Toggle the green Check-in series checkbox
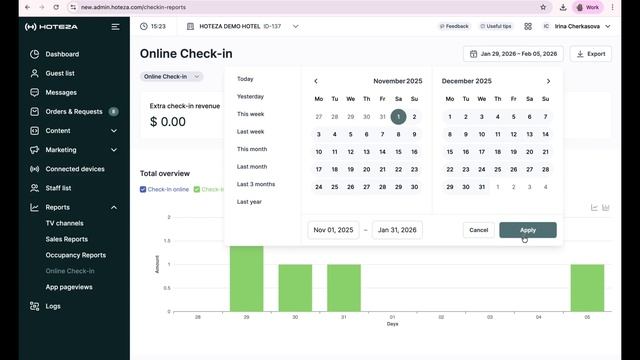The width and height of the screenshot is (640, 360). 197,189
